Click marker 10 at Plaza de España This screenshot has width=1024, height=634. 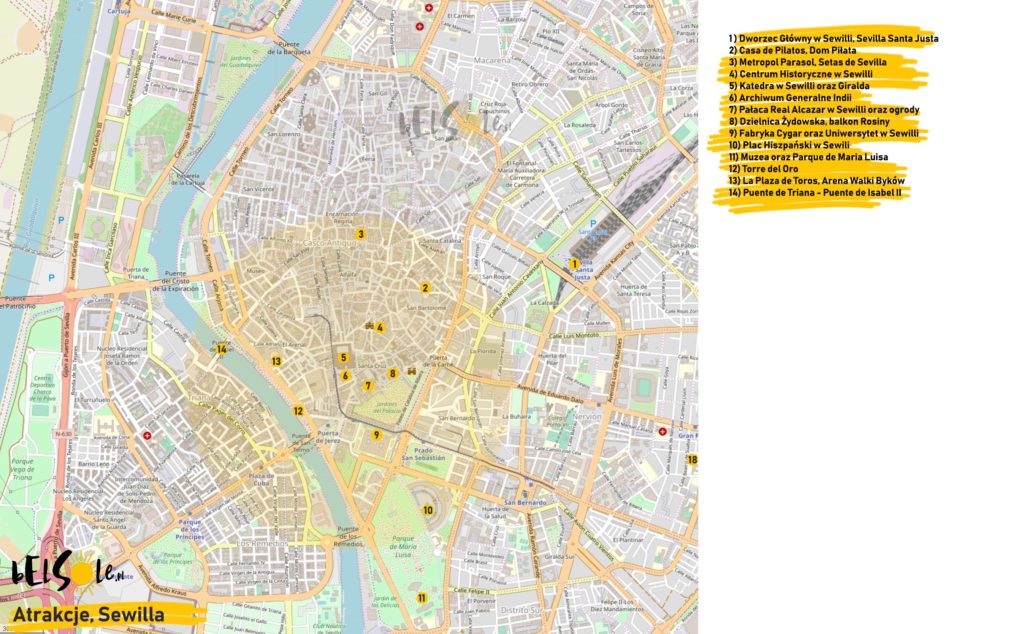click(427, 510)
